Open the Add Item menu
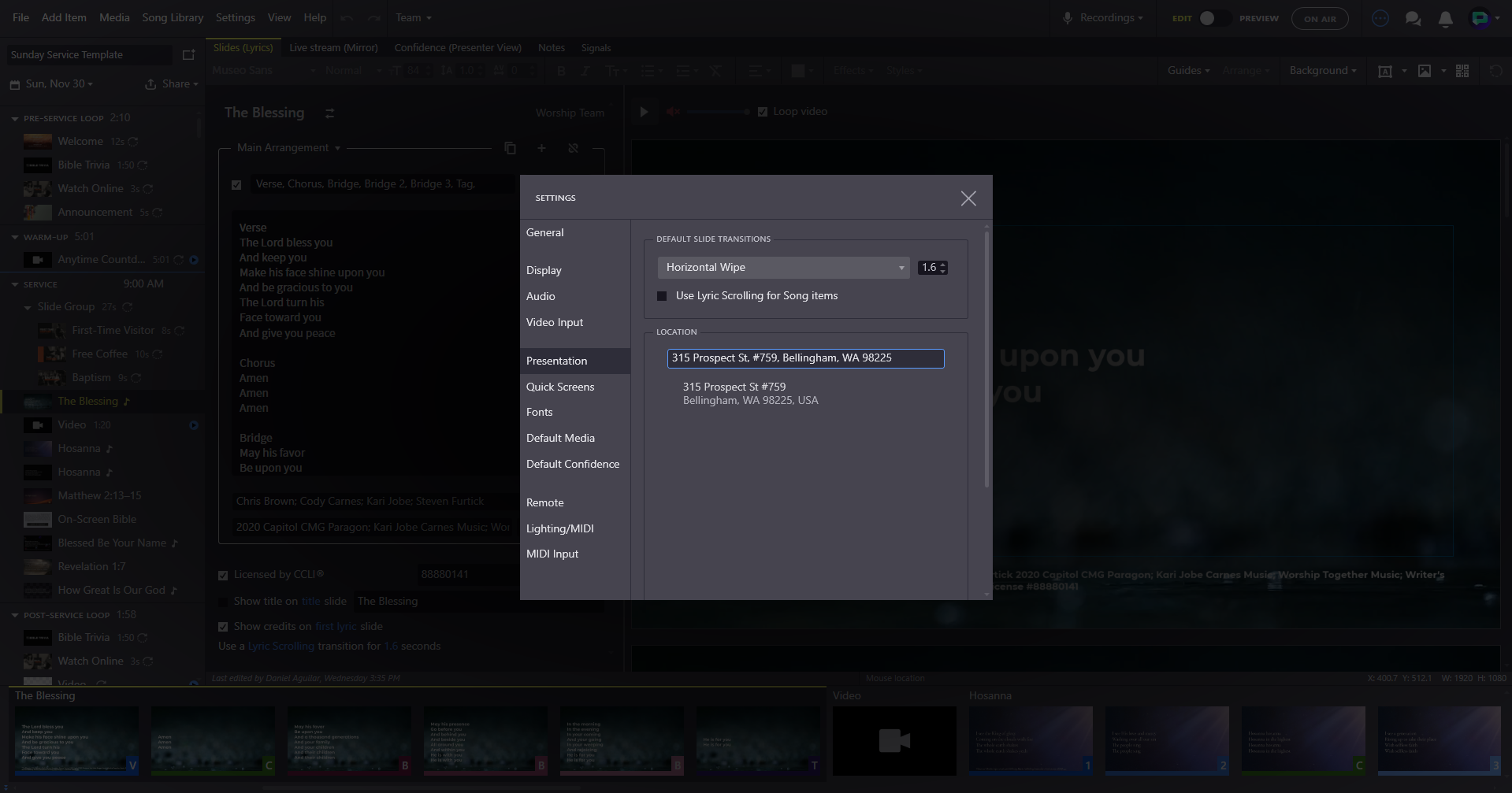 click(62, 18)
